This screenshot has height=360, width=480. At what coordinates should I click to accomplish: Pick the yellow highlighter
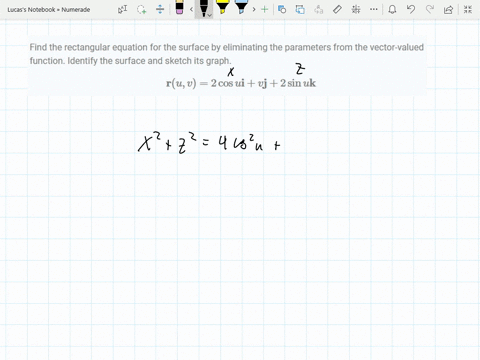pyautogui.click(x=222, y=7)
